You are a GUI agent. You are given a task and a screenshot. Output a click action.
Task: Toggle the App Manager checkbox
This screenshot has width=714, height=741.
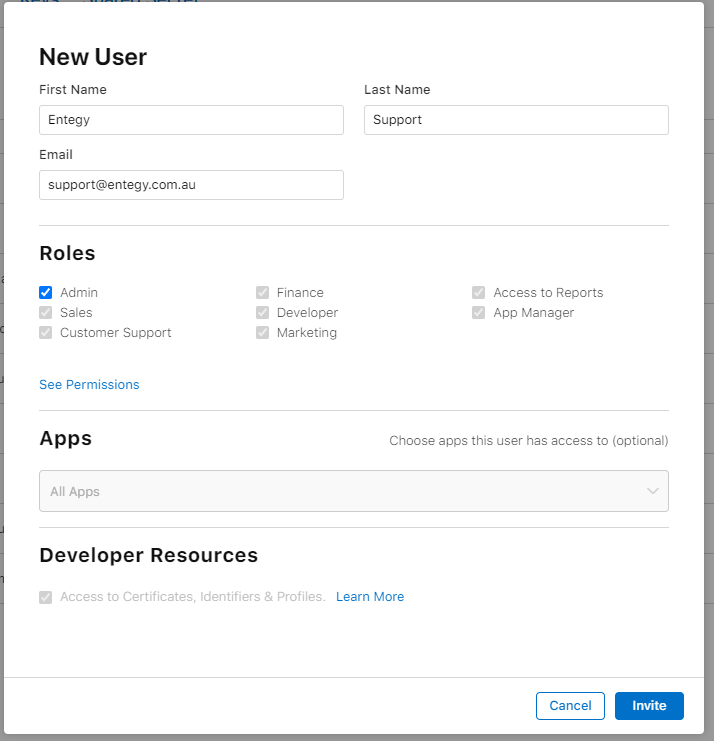coord(478,312)
